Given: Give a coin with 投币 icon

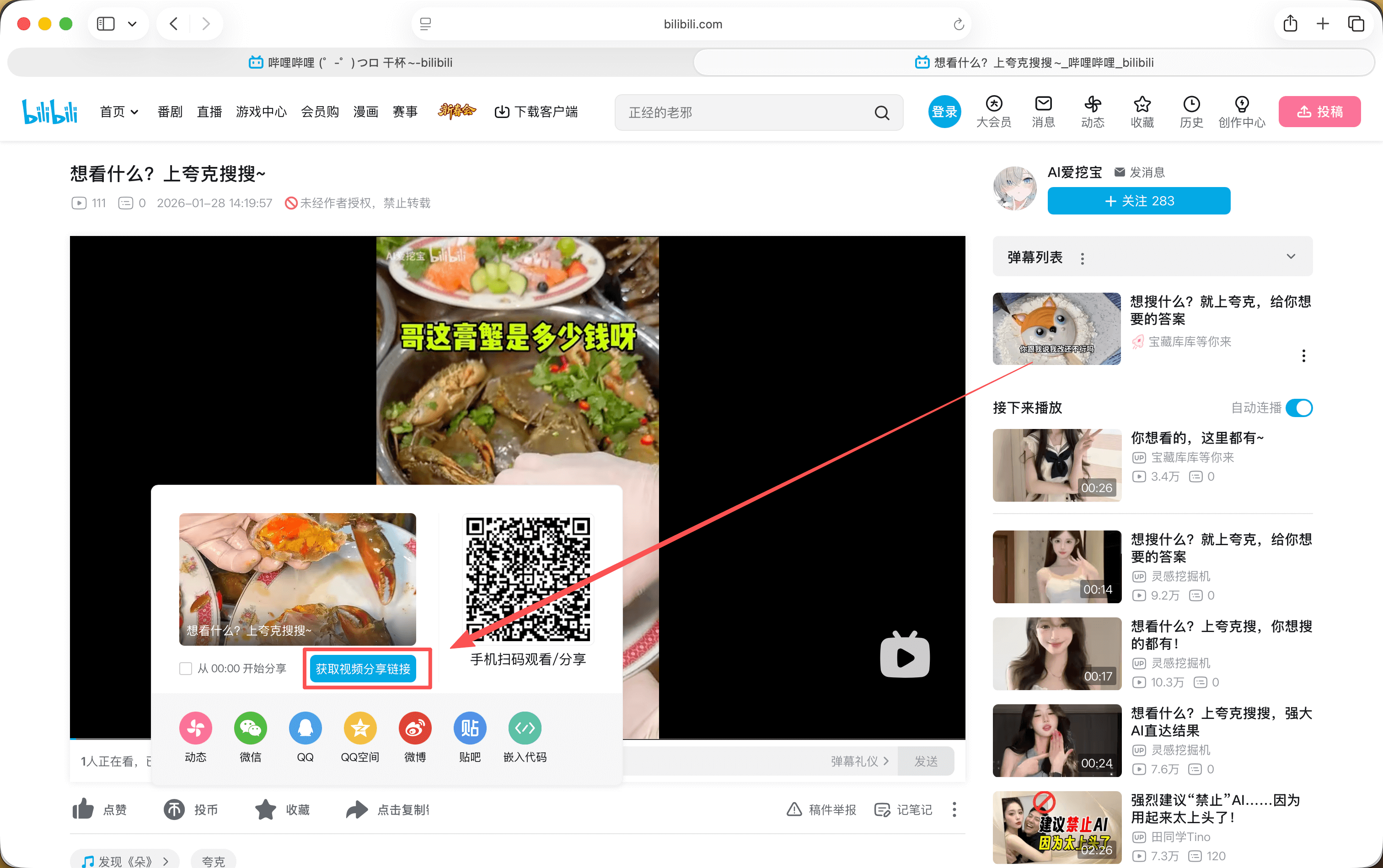Looking at the screenshot, I should [175, 809].
